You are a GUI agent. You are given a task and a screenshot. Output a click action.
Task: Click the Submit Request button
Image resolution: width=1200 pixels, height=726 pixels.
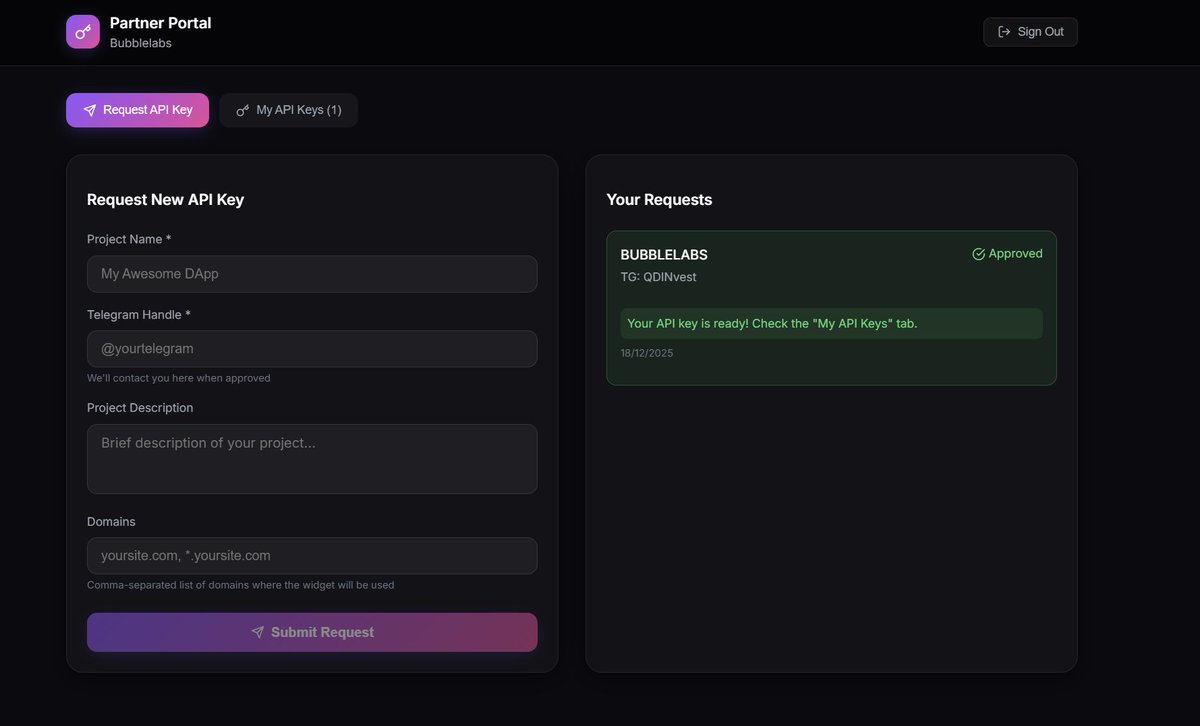(312, 632)
